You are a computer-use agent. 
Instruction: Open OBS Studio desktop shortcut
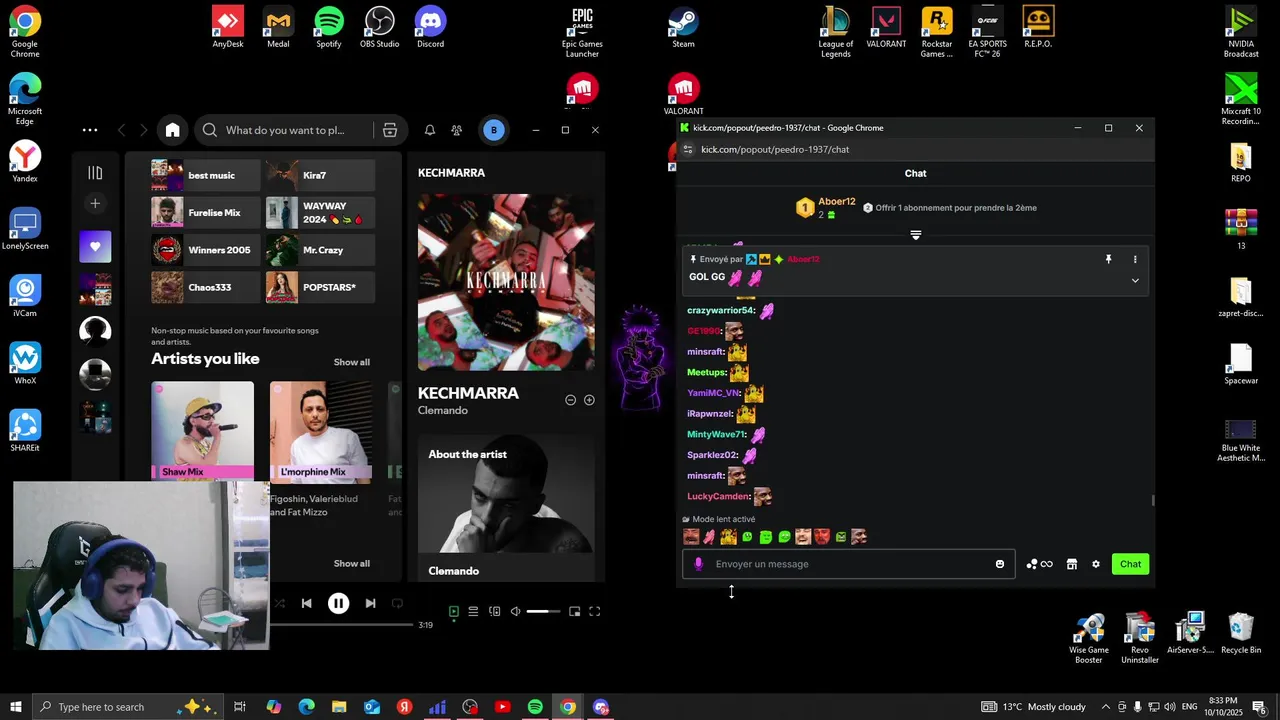[x=379, y=27]
